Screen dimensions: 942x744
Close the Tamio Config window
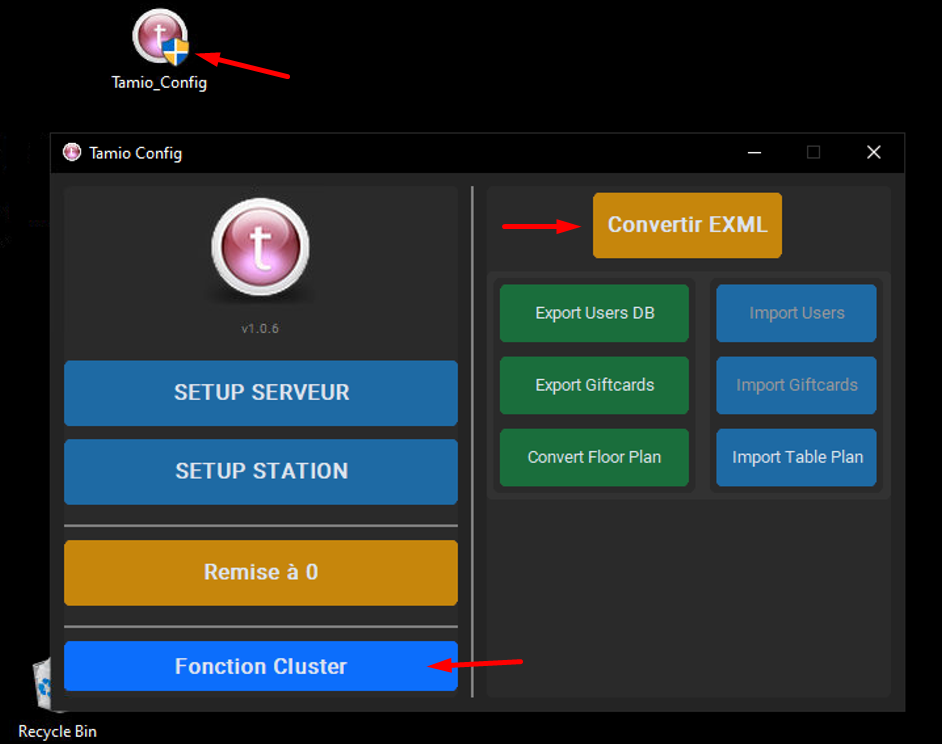click(x=874, y=153)
